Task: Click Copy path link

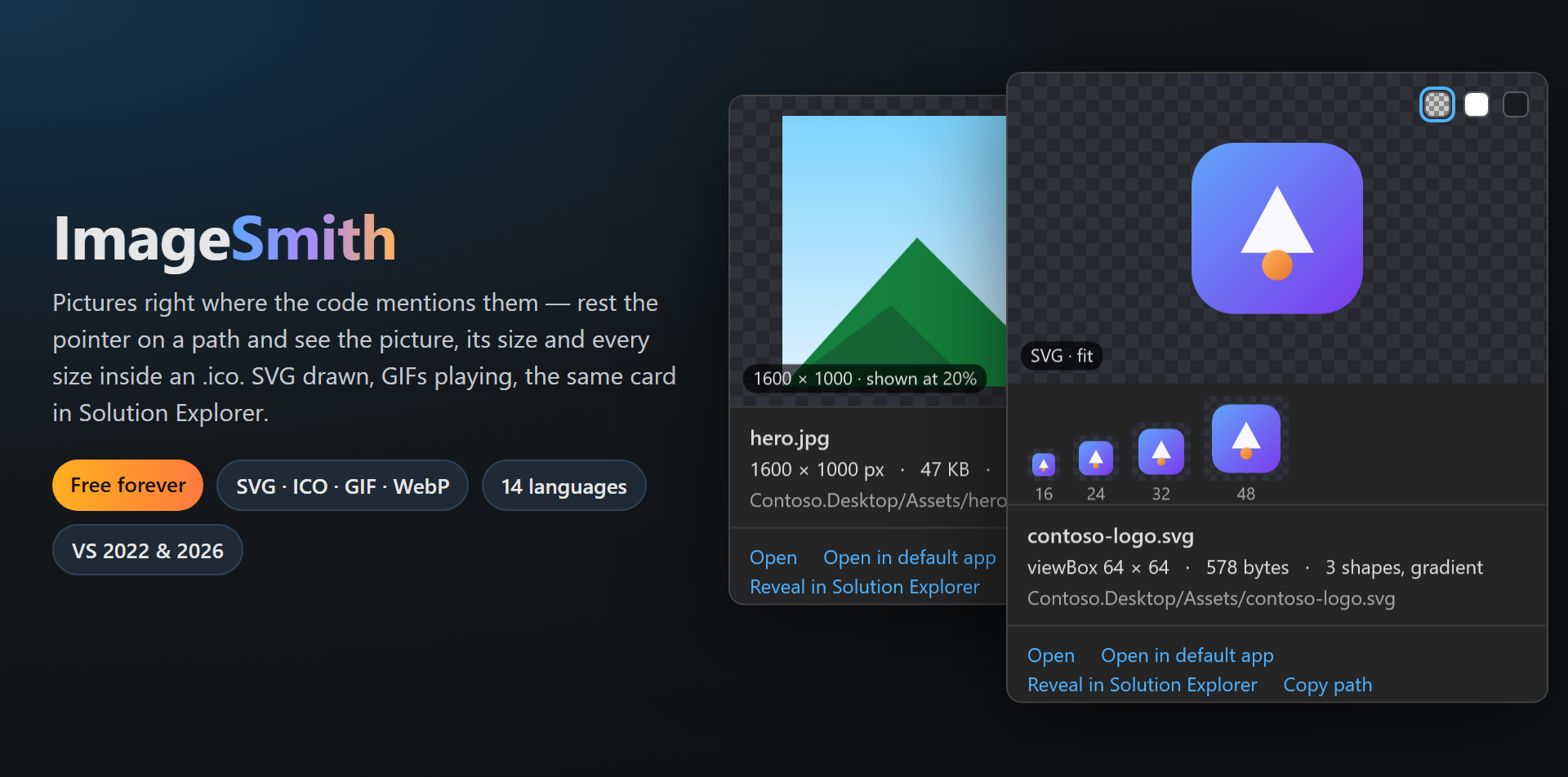Action: pos(1328,685)
